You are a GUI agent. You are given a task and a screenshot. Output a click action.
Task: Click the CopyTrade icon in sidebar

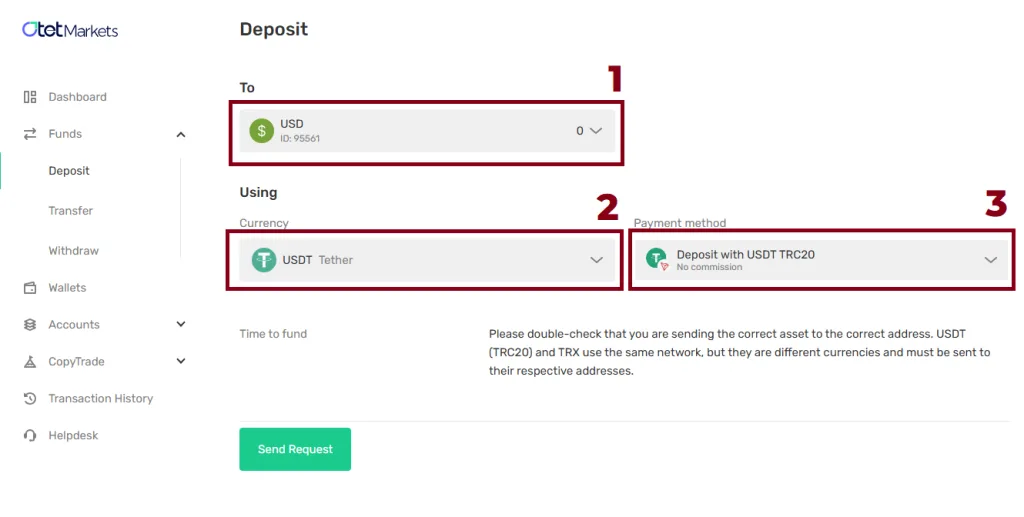click(x=30, y=362)
